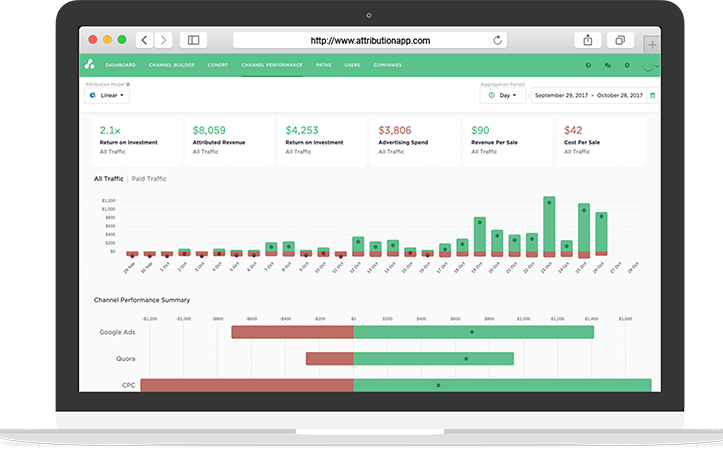Screen dimensions: 723x450
Task: Click the Quora row label
Action: [125, 359]
